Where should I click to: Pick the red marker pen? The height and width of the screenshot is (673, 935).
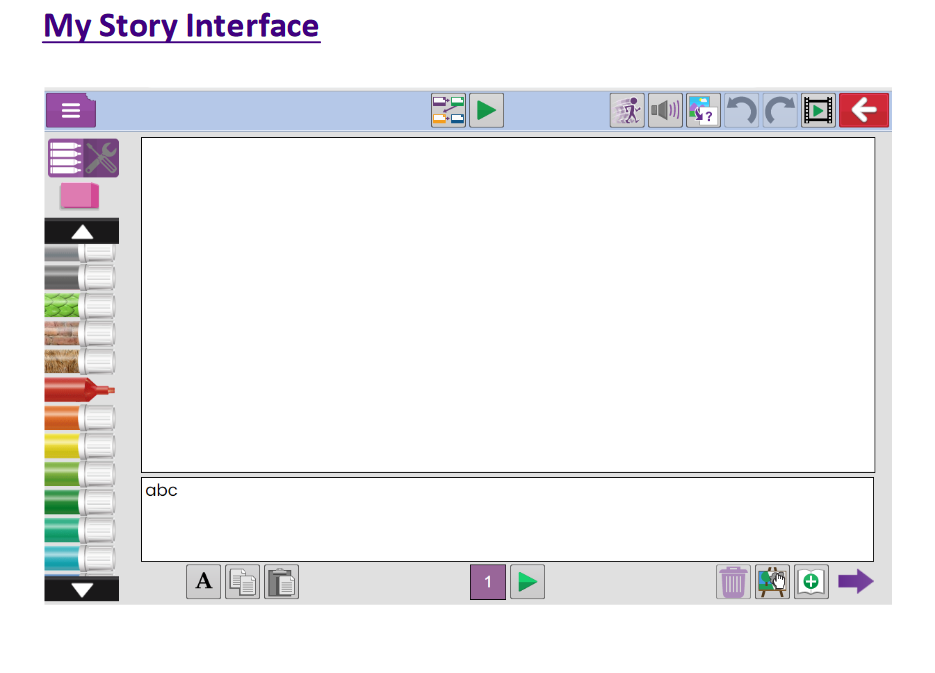pos(79,389)
